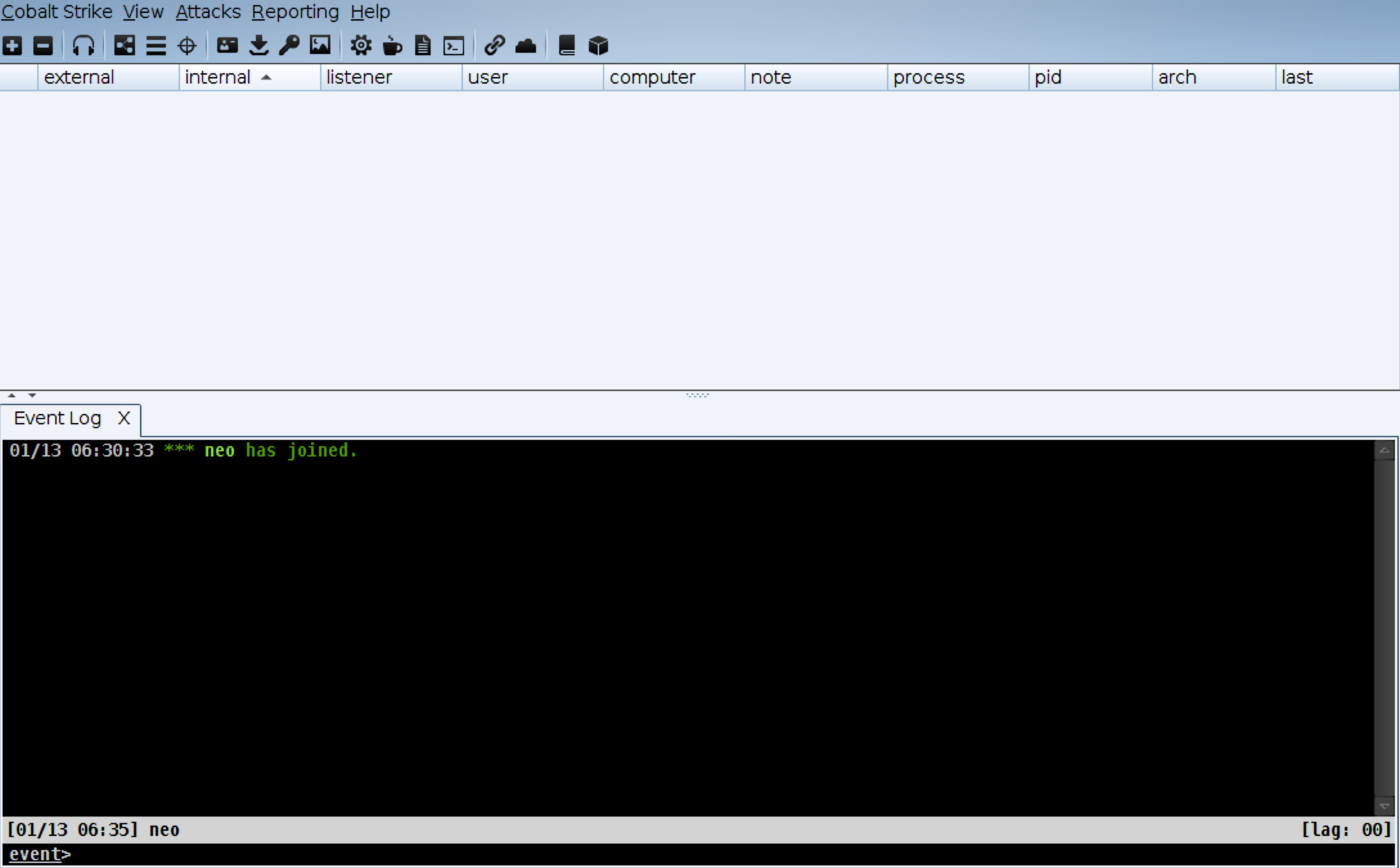Show targets view crosshair icon

point(187,46)
